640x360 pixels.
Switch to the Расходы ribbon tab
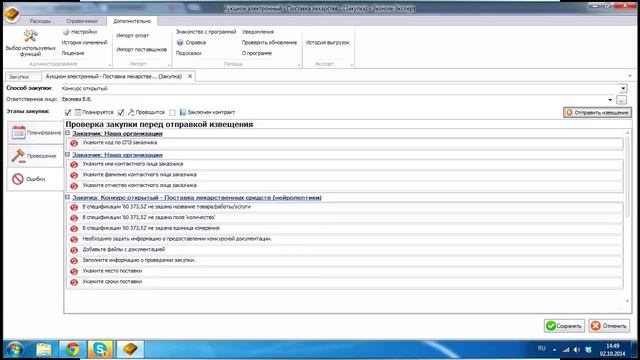point(40,21)
